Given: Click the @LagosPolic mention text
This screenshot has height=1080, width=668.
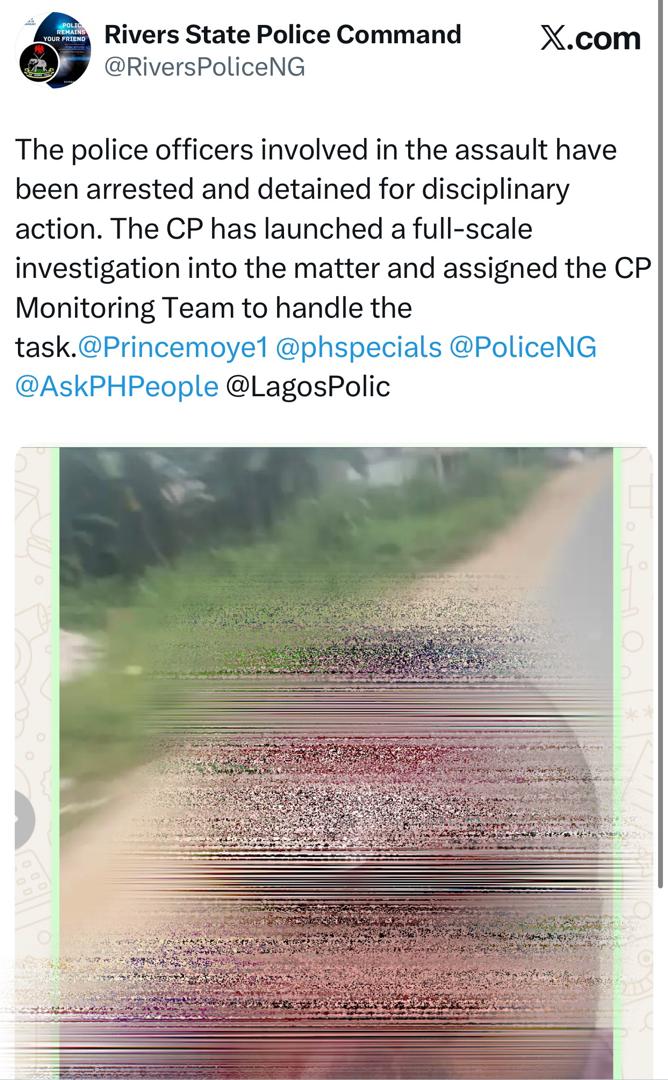Looking at the screenshot, I should [308, 386].
